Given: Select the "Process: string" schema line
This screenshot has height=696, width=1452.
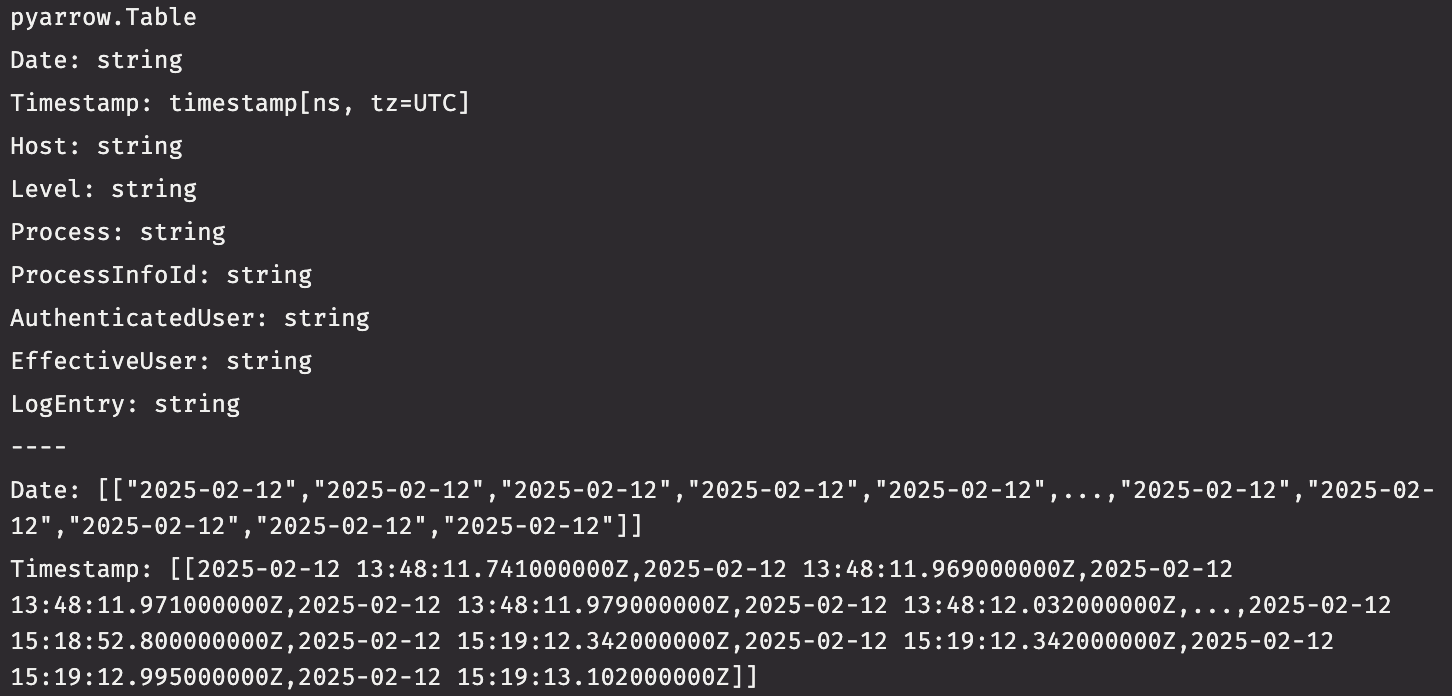Looking at the screenshot, I should point(118,232).
